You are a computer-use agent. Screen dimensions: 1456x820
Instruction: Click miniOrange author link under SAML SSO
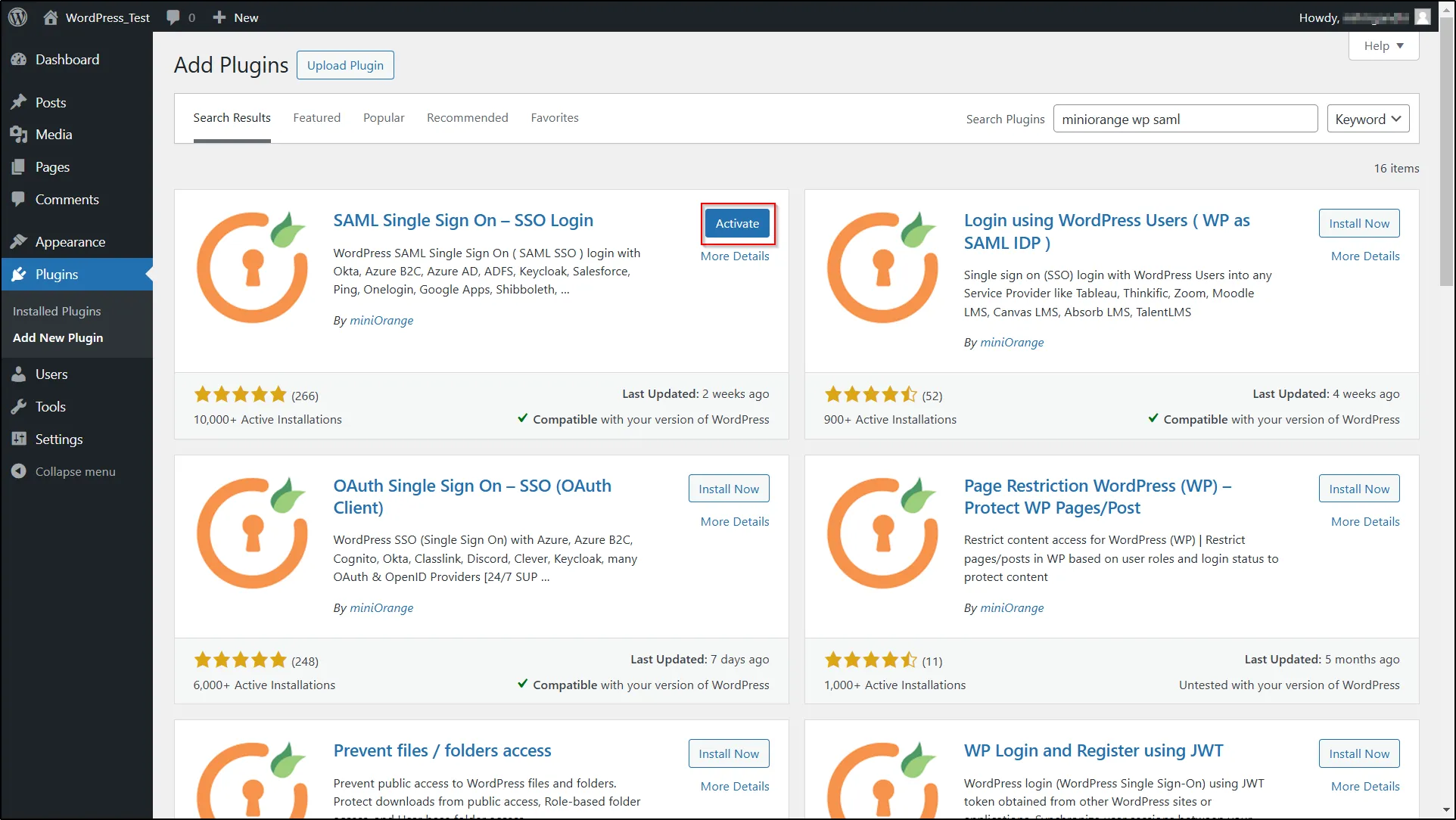point(381,321)
